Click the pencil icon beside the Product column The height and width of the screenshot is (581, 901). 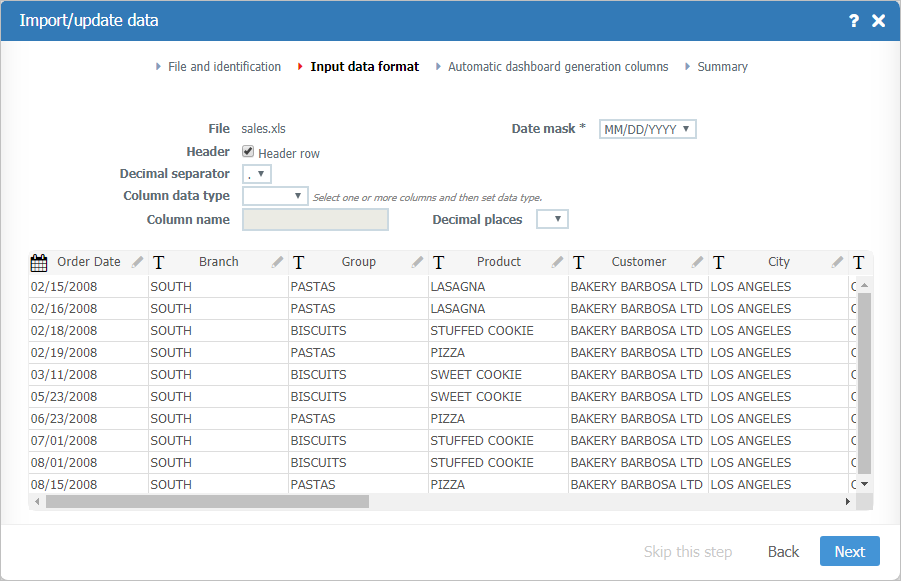[x=557, y=262]
